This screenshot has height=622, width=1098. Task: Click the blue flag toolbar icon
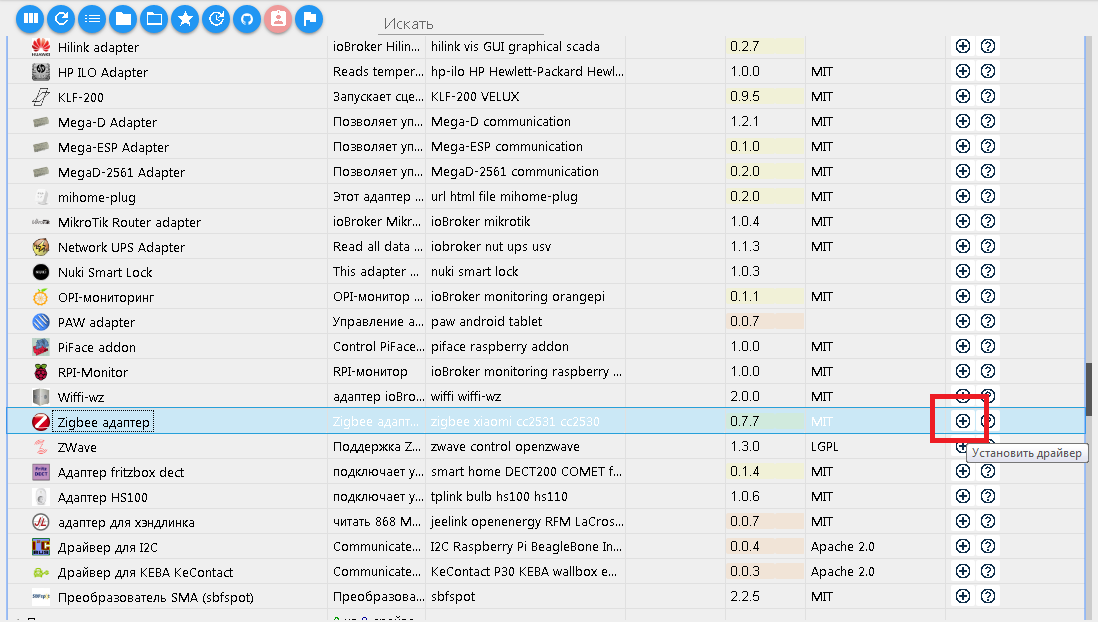click(x=310, y=19)
